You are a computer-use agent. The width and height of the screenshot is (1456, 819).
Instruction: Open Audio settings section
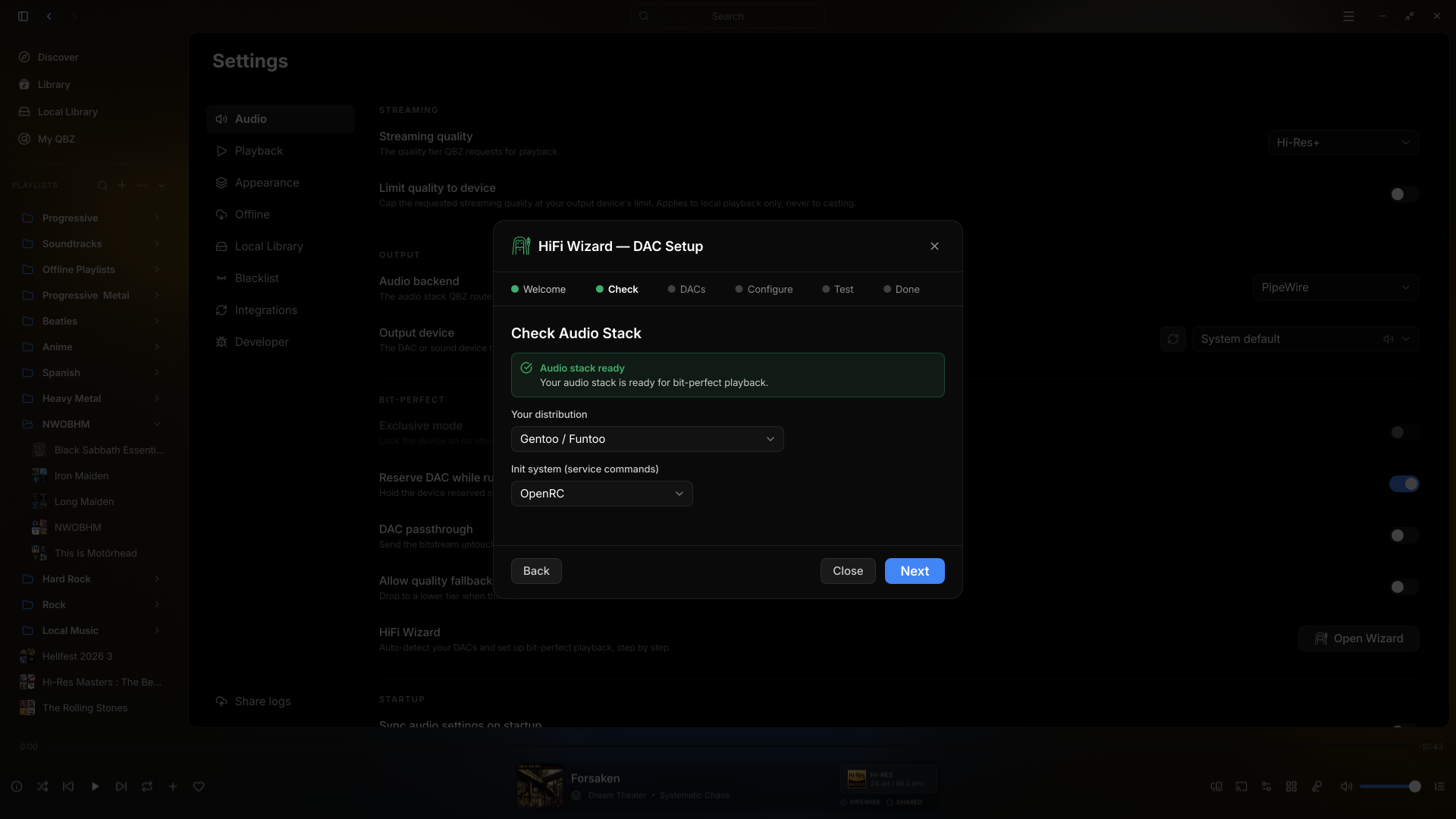(281, 119)
